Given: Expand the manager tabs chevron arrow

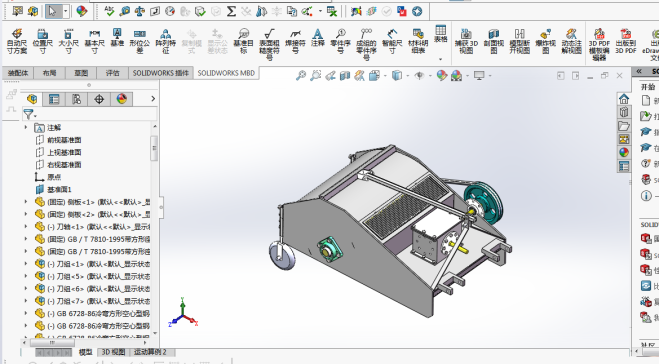Looking at the screenshot, I should [x=153, y=99].
